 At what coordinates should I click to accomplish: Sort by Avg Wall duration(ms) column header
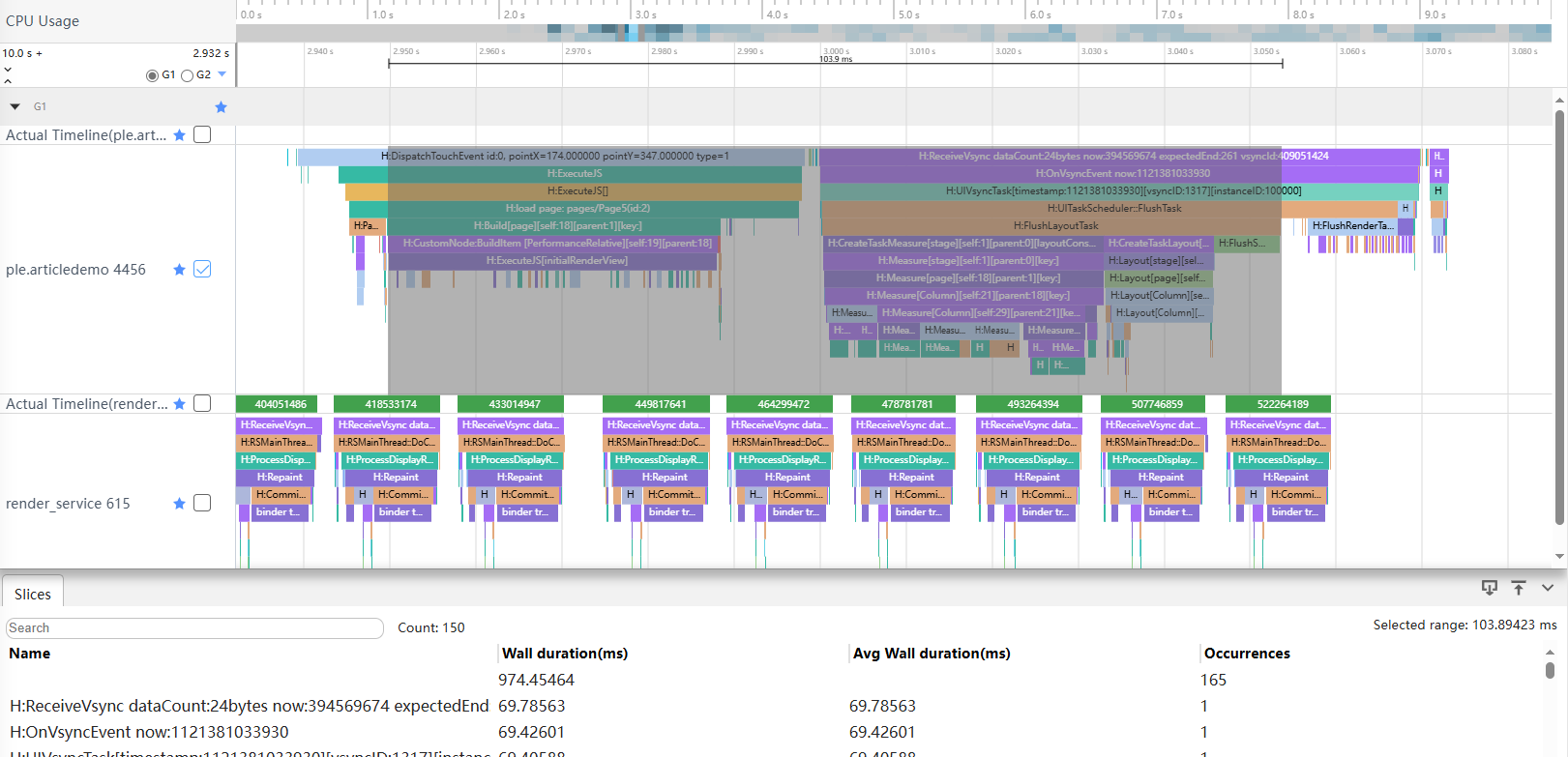click(932, 654)
